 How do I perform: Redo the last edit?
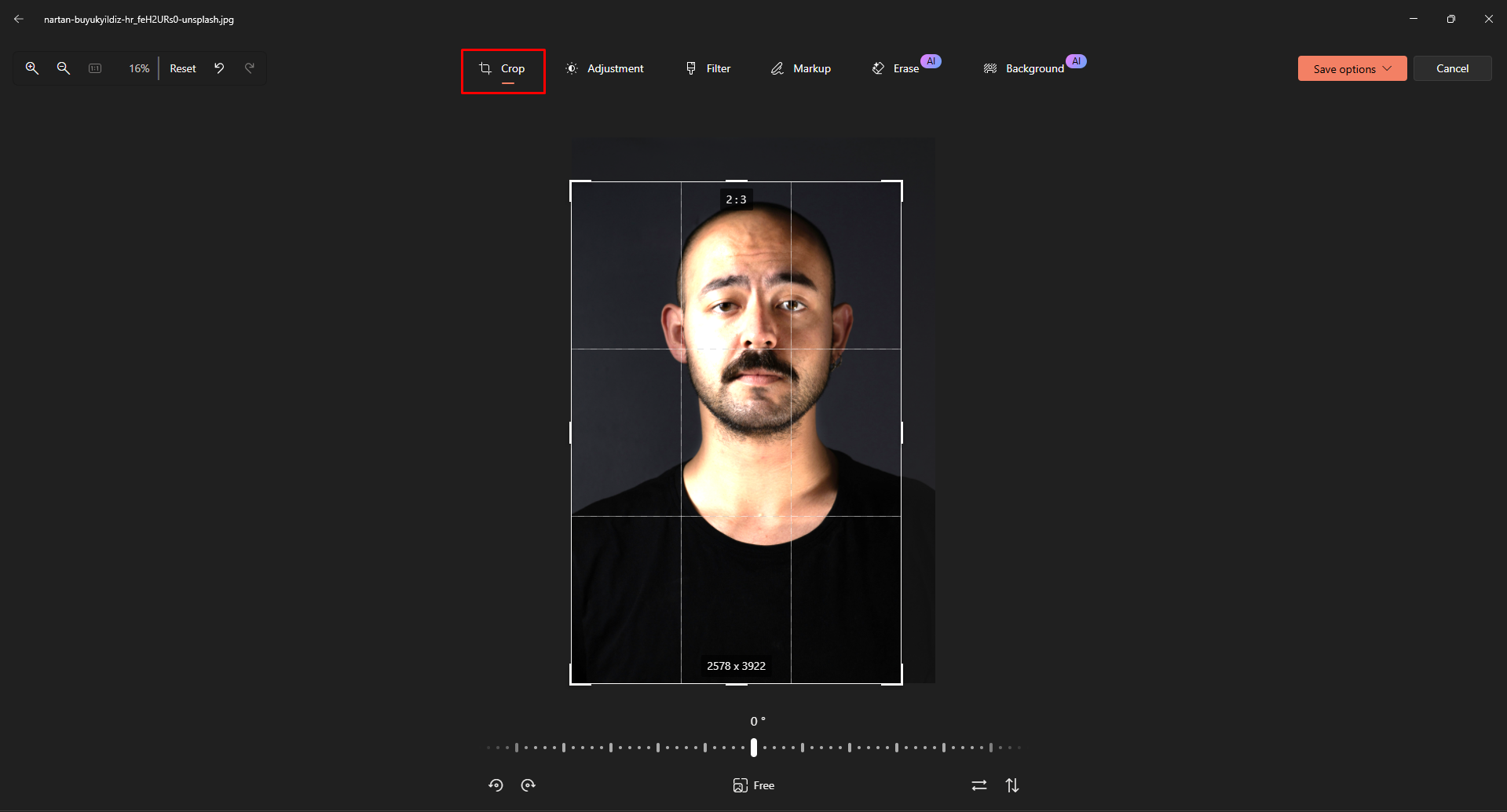[250, 68]
